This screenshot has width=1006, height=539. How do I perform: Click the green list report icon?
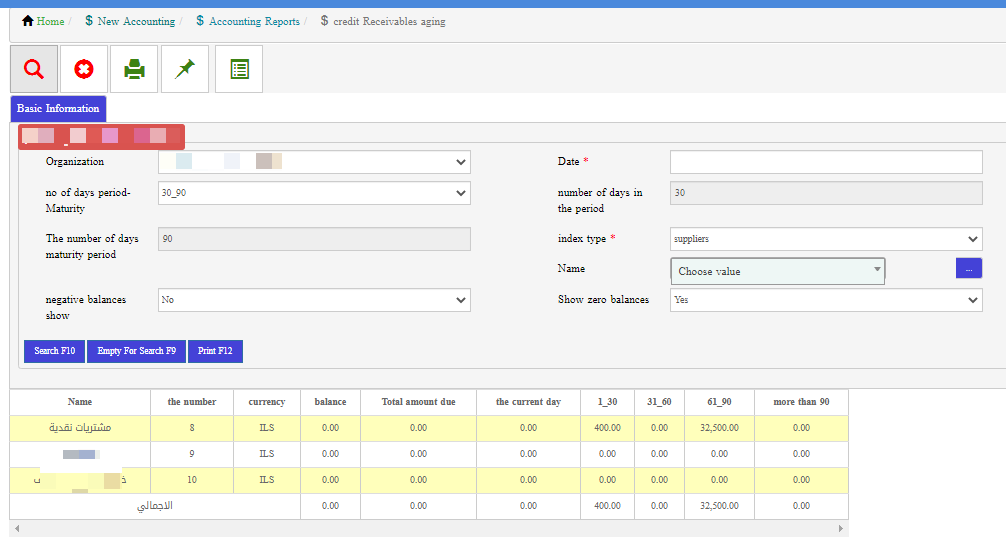point(239,69)
